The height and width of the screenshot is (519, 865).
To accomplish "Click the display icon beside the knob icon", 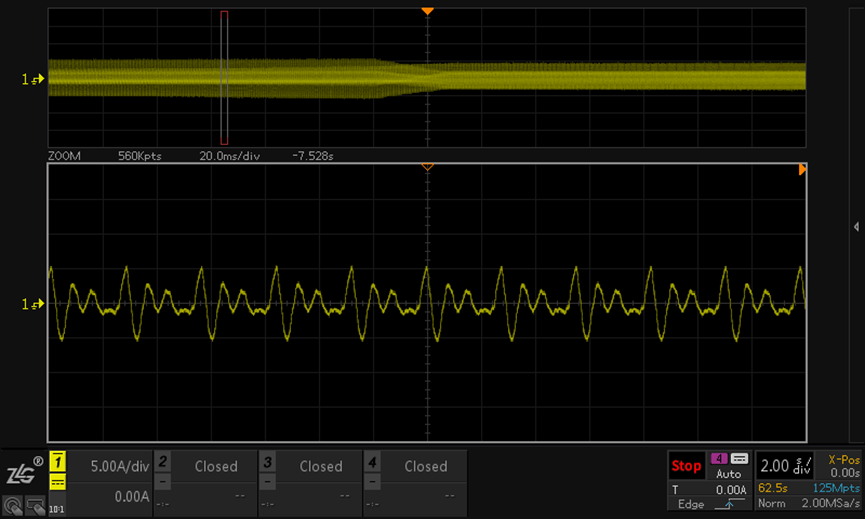I will tap(34, 507).
